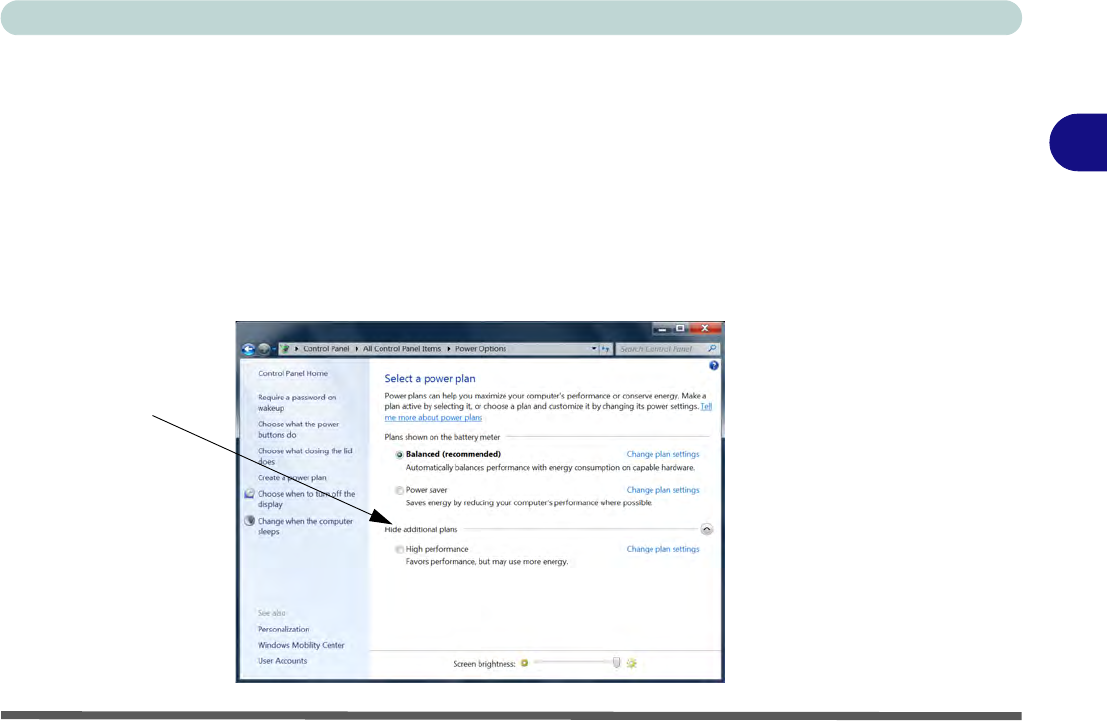Image resolution: width=1107 pixels, height=721 pixels.
Task: Click the Hide additional plans label
Action: (x=421, y=530)
